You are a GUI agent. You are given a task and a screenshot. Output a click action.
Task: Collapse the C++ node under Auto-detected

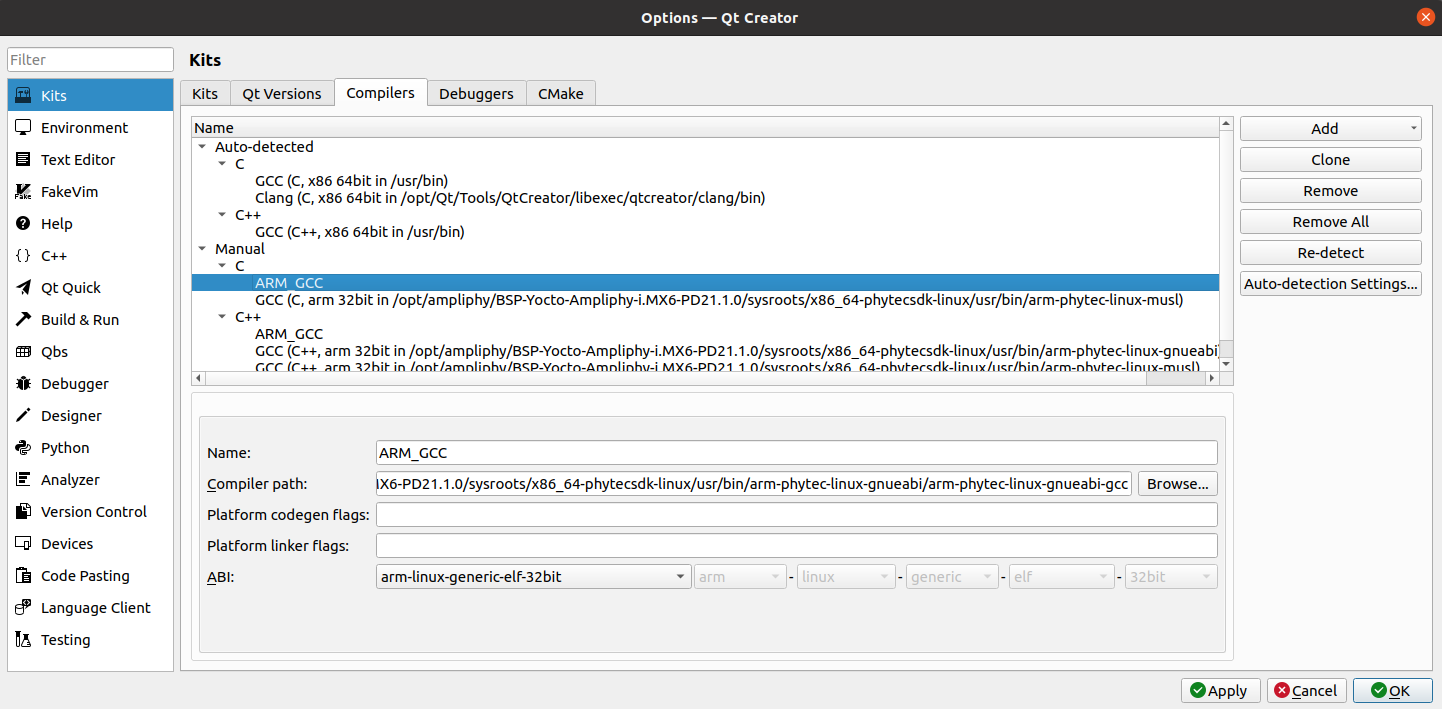(222, 215)
